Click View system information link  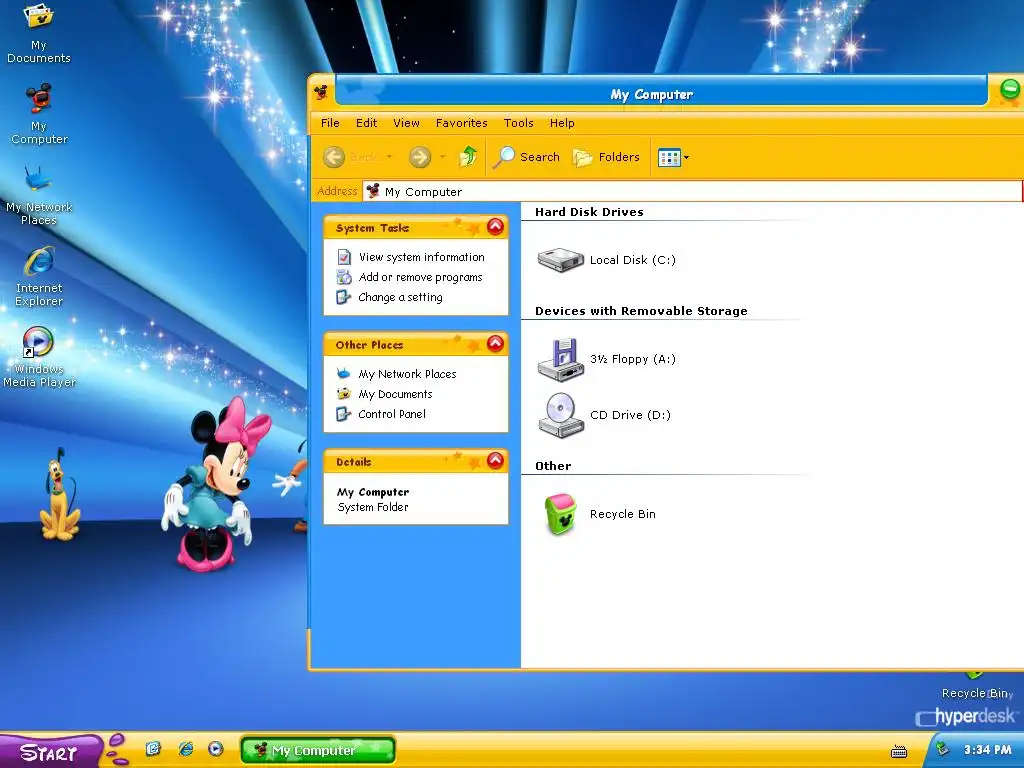pos(422,257)
